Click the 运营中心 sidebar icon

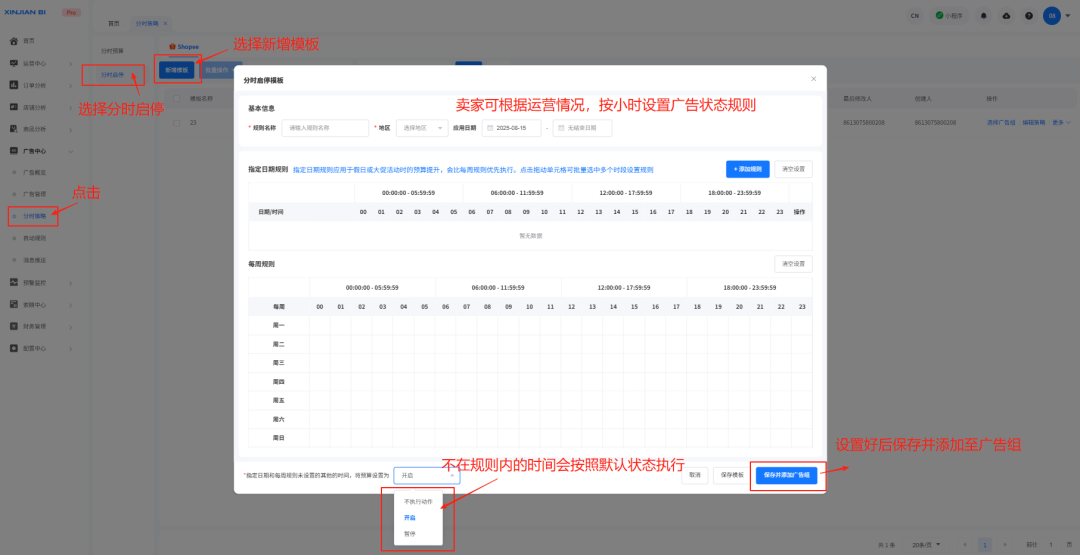pyautogui.click(x=14, y=63)
